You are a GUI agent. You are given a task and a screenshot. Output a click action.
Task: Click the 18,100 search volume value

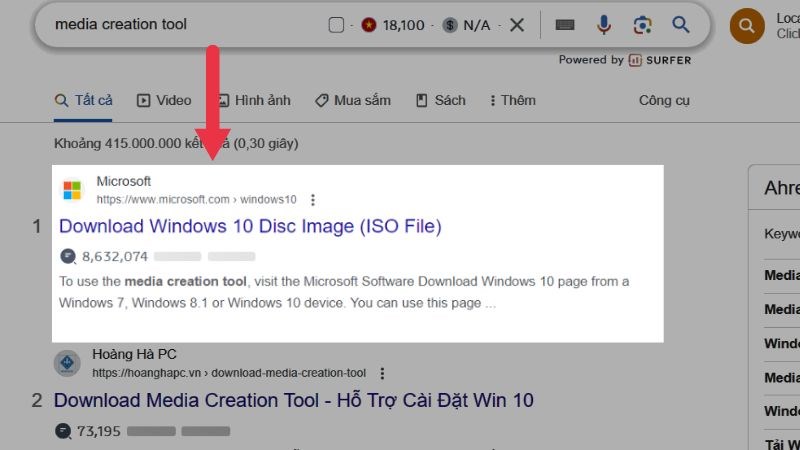pos(404,25)
